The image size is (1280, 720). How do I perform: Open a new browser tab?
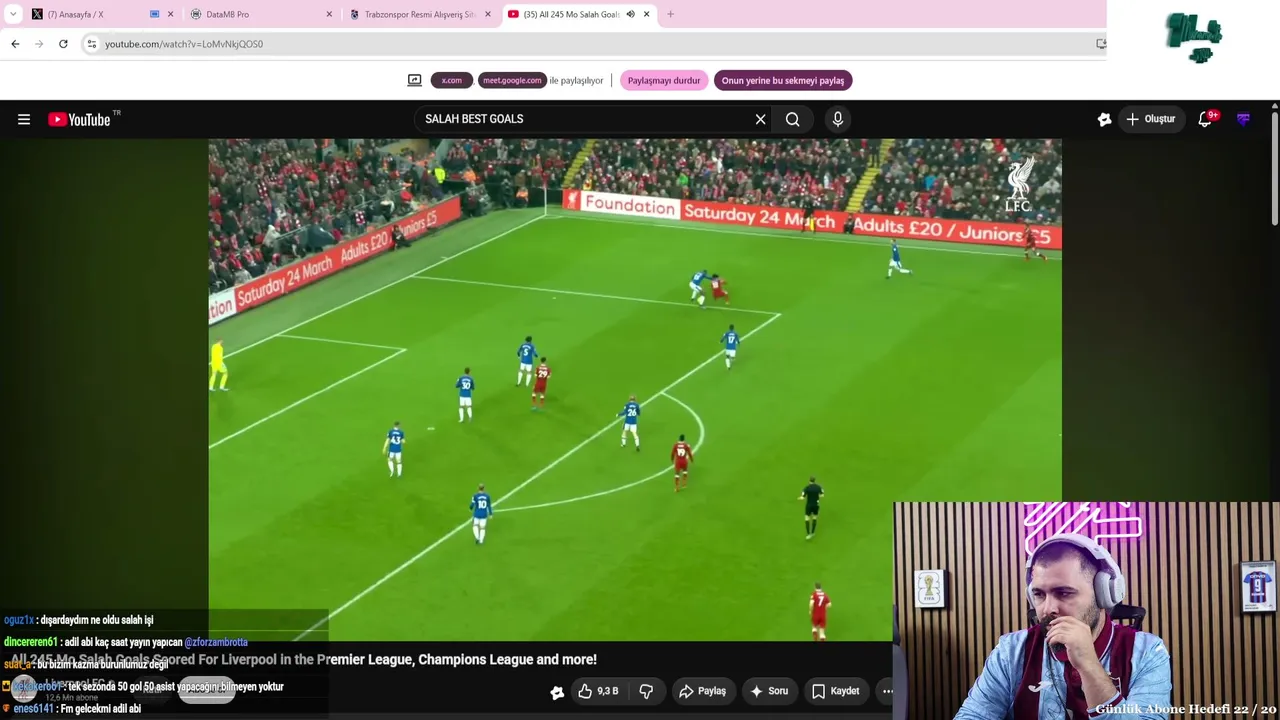pos(670,14)
